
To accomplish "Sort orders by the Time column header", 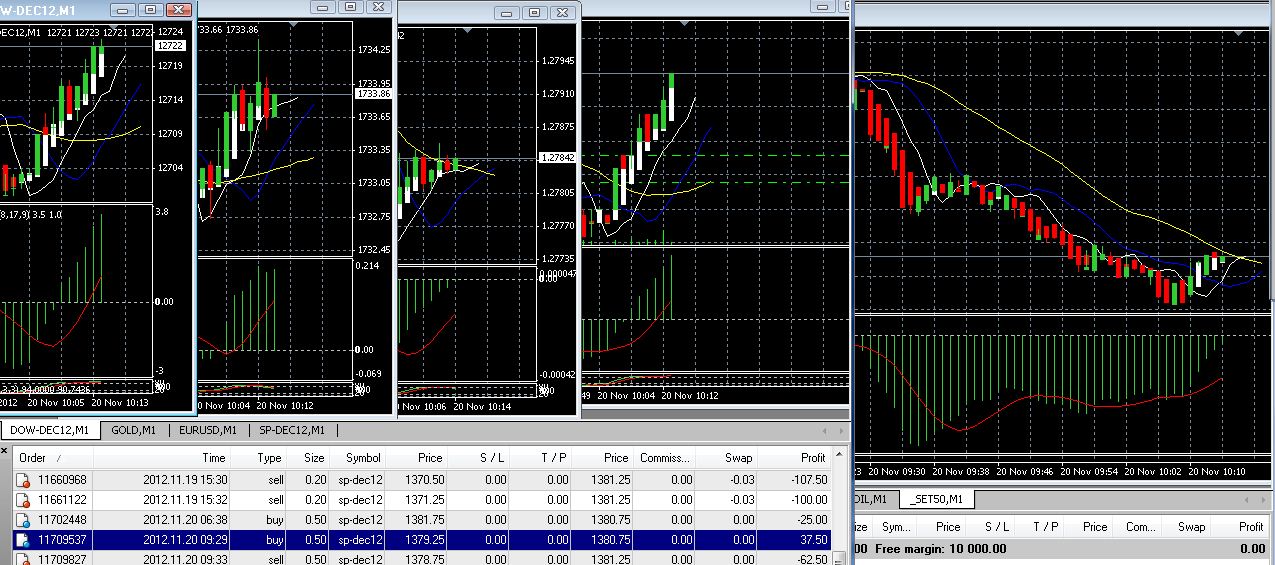I will (162, 457).
